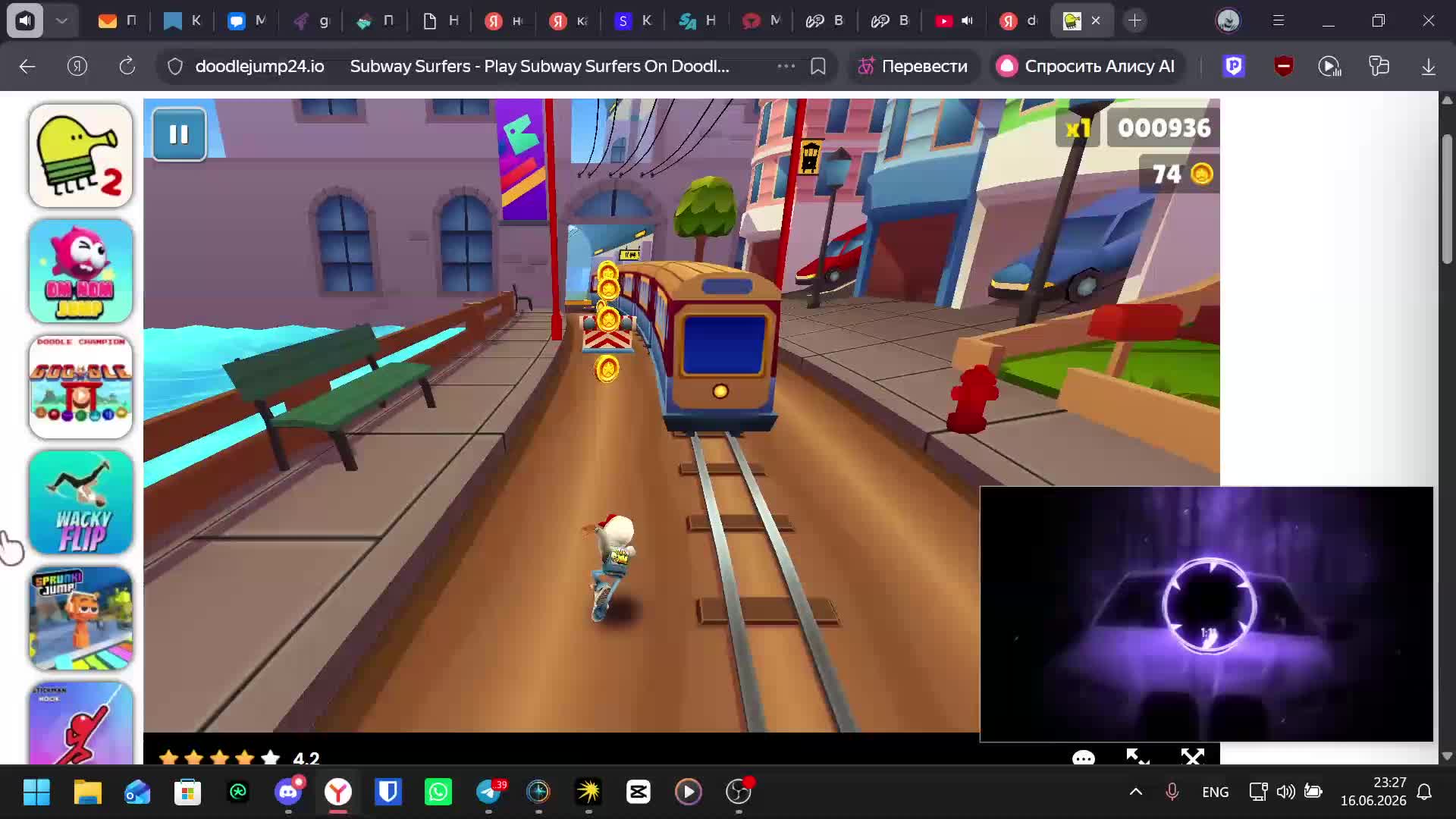Screen dimensions: 1456x819
Task: Open the Sprunki Jump game thumbnail
Action: pos(81,618)
